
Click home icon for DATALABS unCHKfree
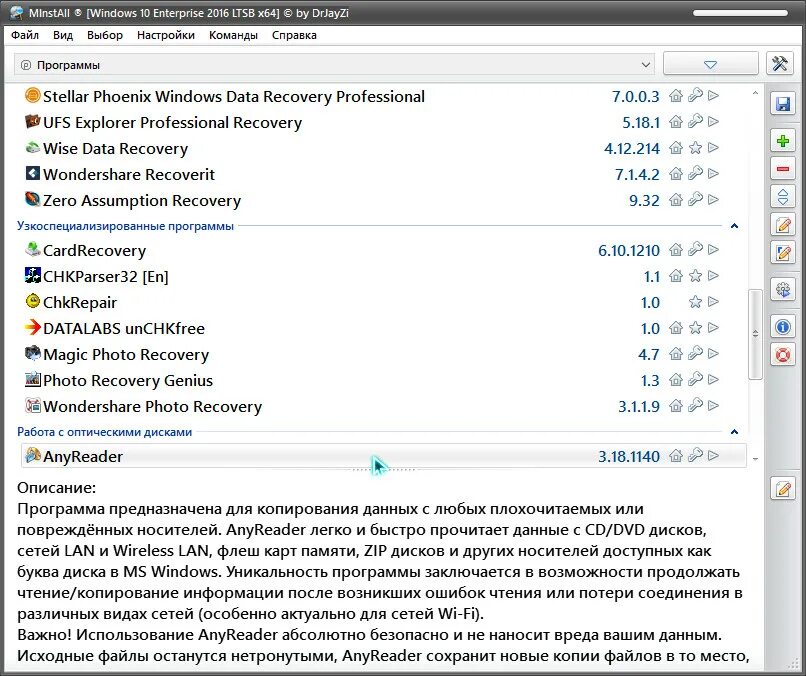675,327
